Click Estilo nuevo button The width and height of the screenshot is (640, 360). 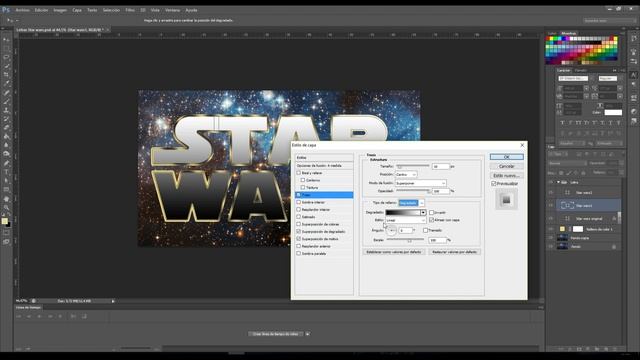pyautogui.click(x=507, y=176)
